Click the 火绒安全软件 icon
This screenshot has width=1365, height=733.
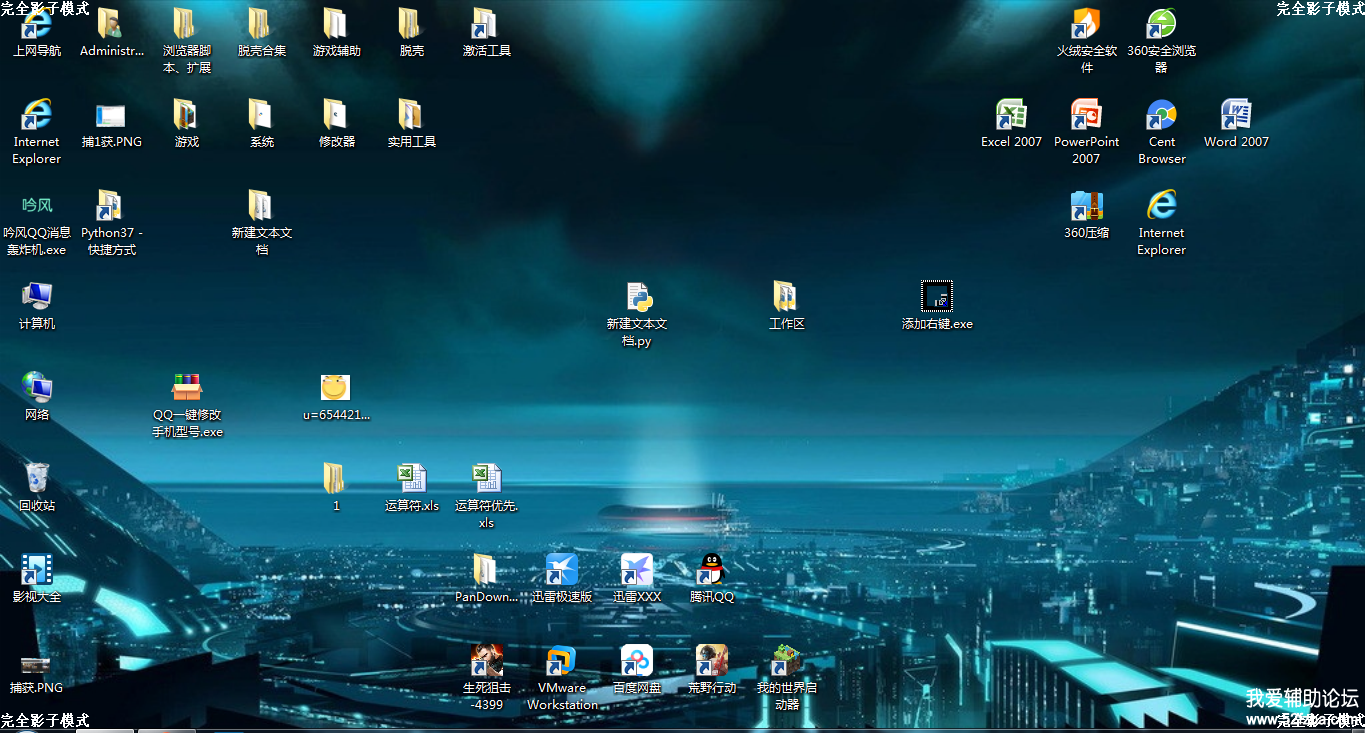1086,24
